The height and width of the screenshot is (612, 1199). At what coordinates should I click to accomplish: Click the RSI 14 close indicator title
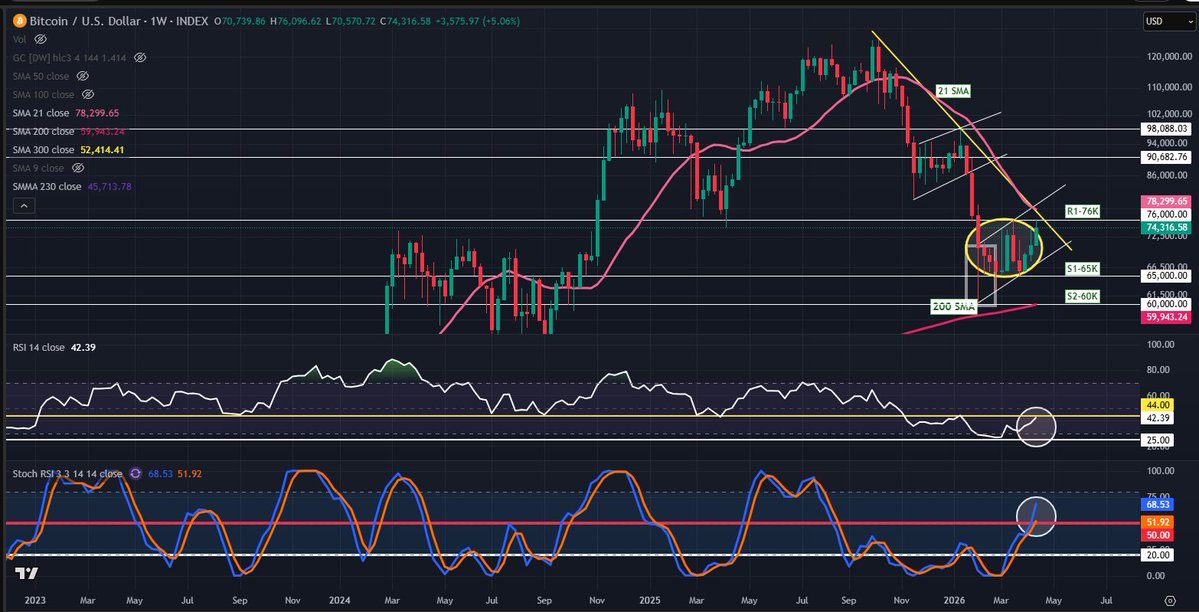pos(35,347)
